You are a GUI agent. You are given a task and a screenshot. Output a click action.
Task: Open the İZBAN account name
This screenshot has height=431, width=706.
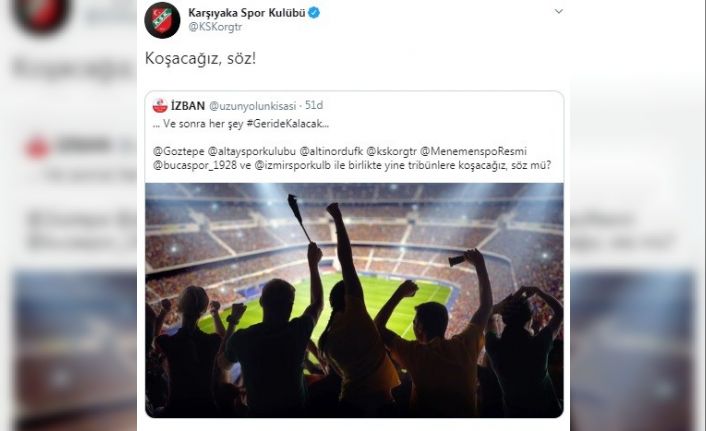pos(188,106)
